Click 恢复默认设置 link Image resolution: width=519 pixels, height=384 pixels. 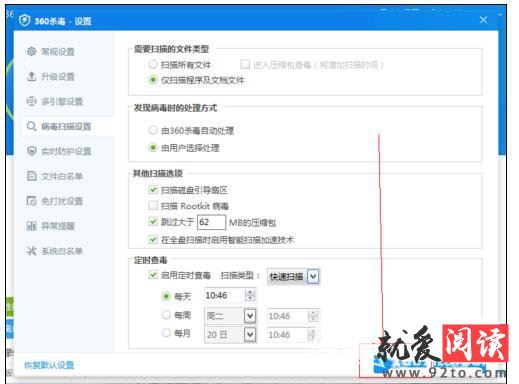(x=49, y=365)
